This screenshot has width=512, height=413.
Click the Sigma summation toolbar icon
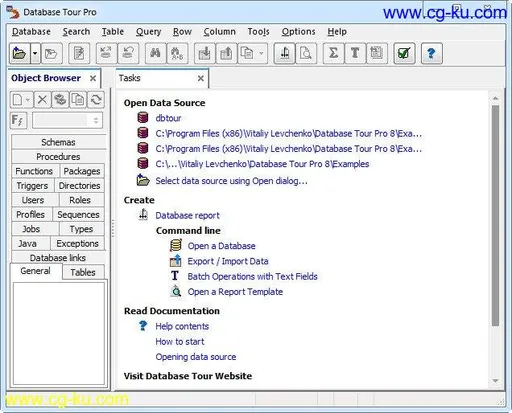(333, 53)
